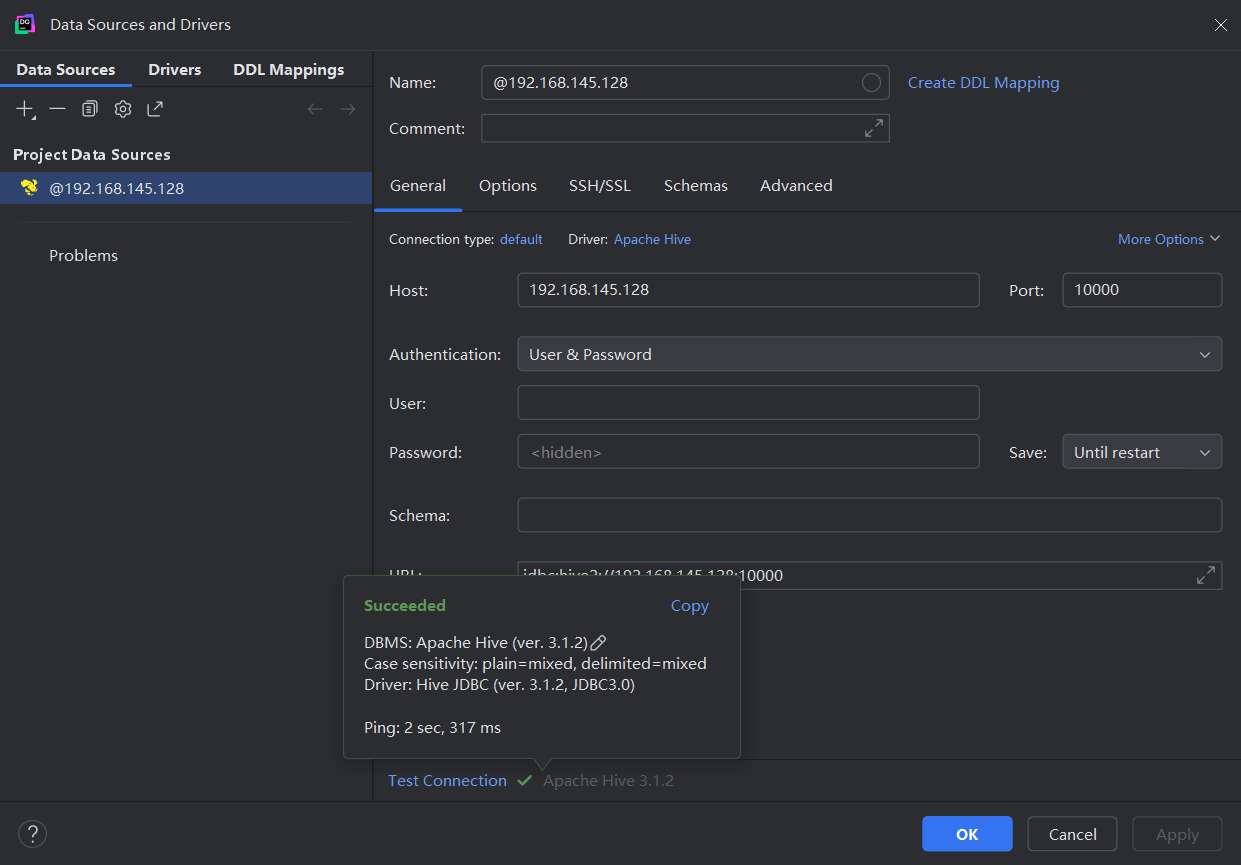Click the OK button
The width and height of the screenshot is (1241, 865).
pyautogui.click(x=967, y=834)
